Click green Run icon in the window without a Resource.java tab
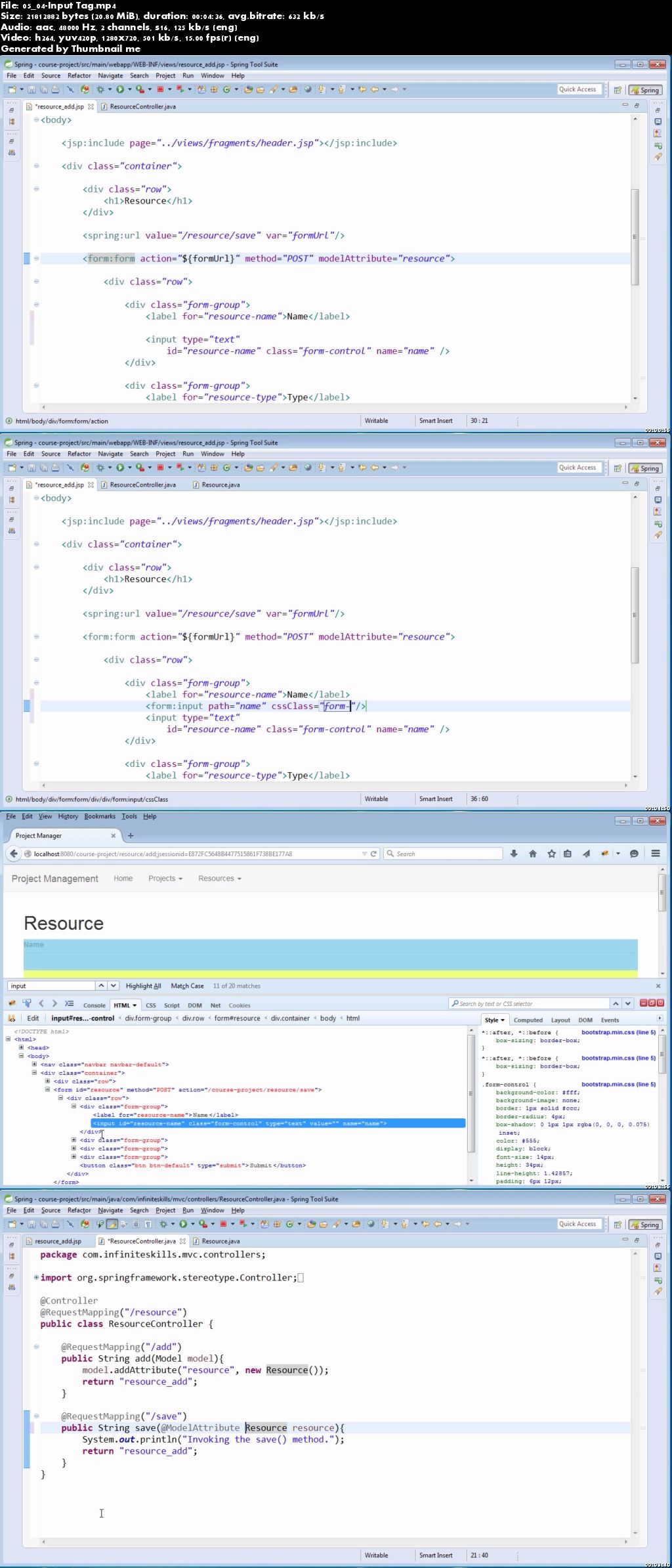This screenshot has height=1568, width=672. coord(120,89)
